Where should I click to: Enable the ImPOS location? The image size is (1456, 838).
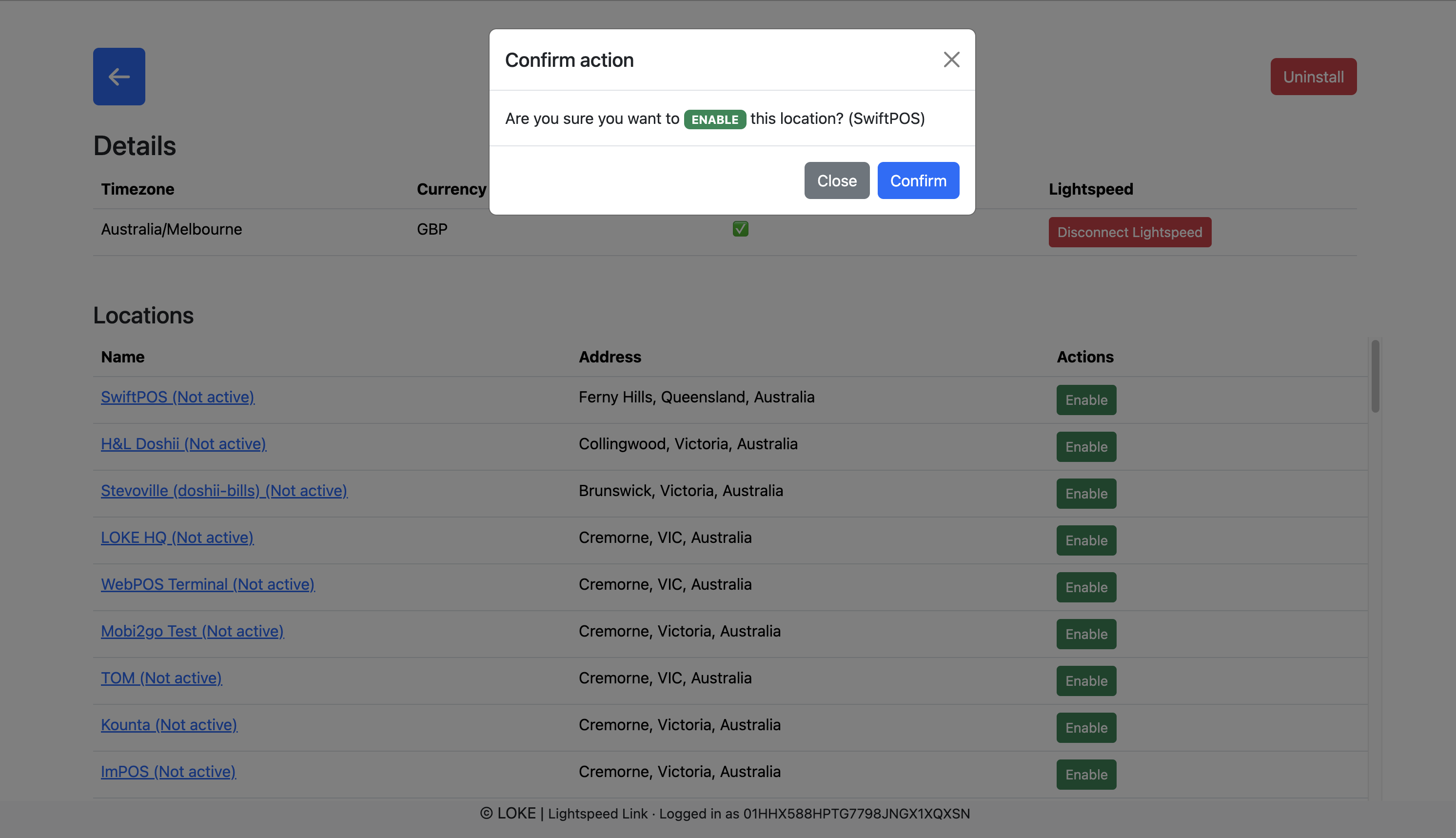[1086, 775]
